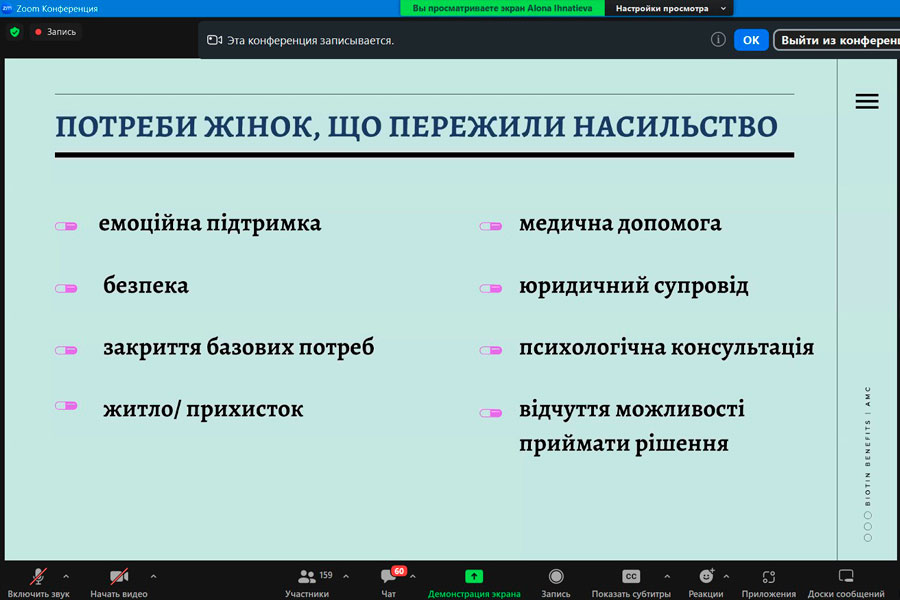Expand audio options arrow beside Включить звук
Image resolution: width=900 pixels, height=600 pixels.
click(66, 576)
